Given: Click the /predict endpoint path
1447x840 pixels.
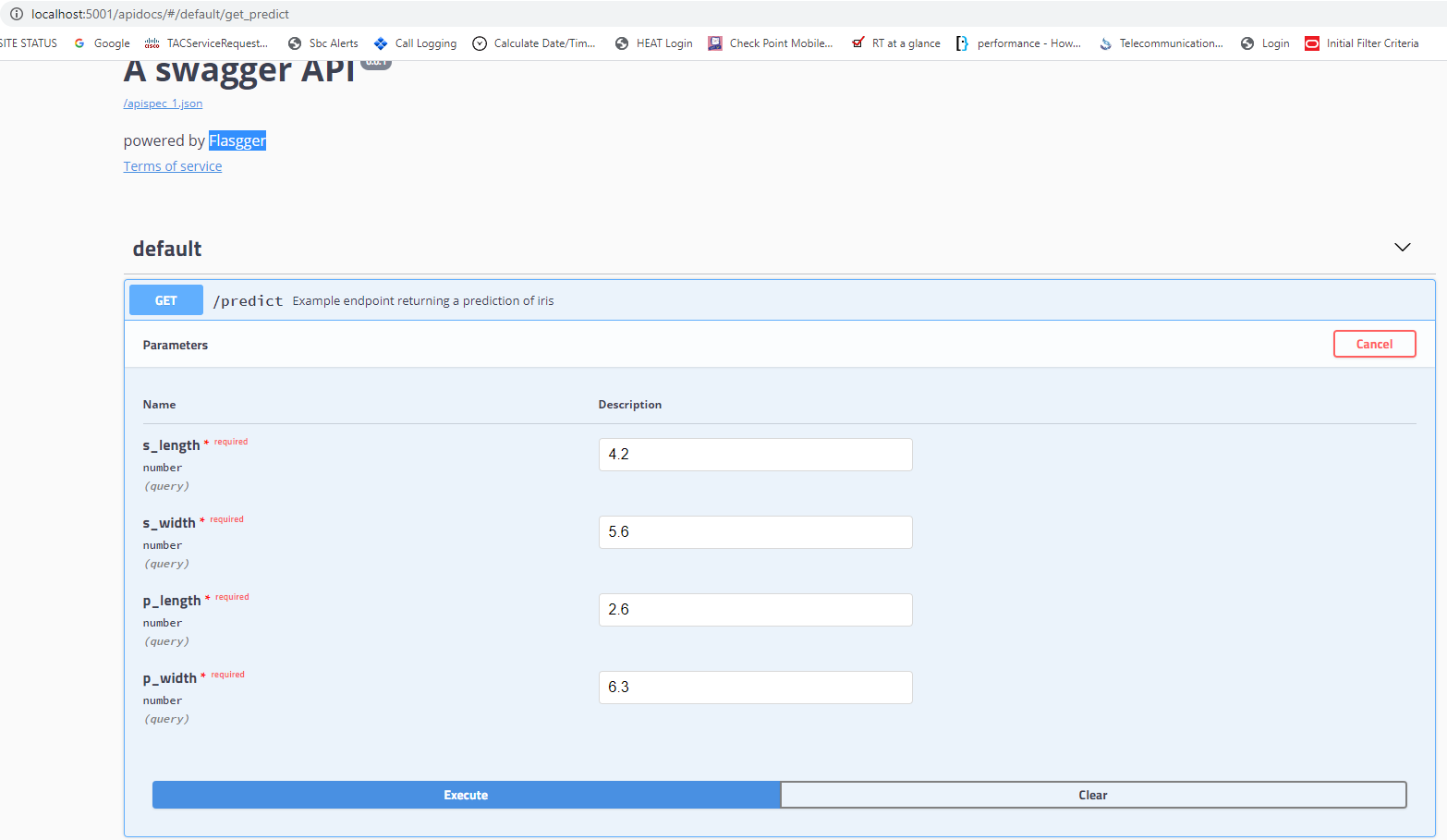Looking at the screenshot, I should [x=248, y=301].
